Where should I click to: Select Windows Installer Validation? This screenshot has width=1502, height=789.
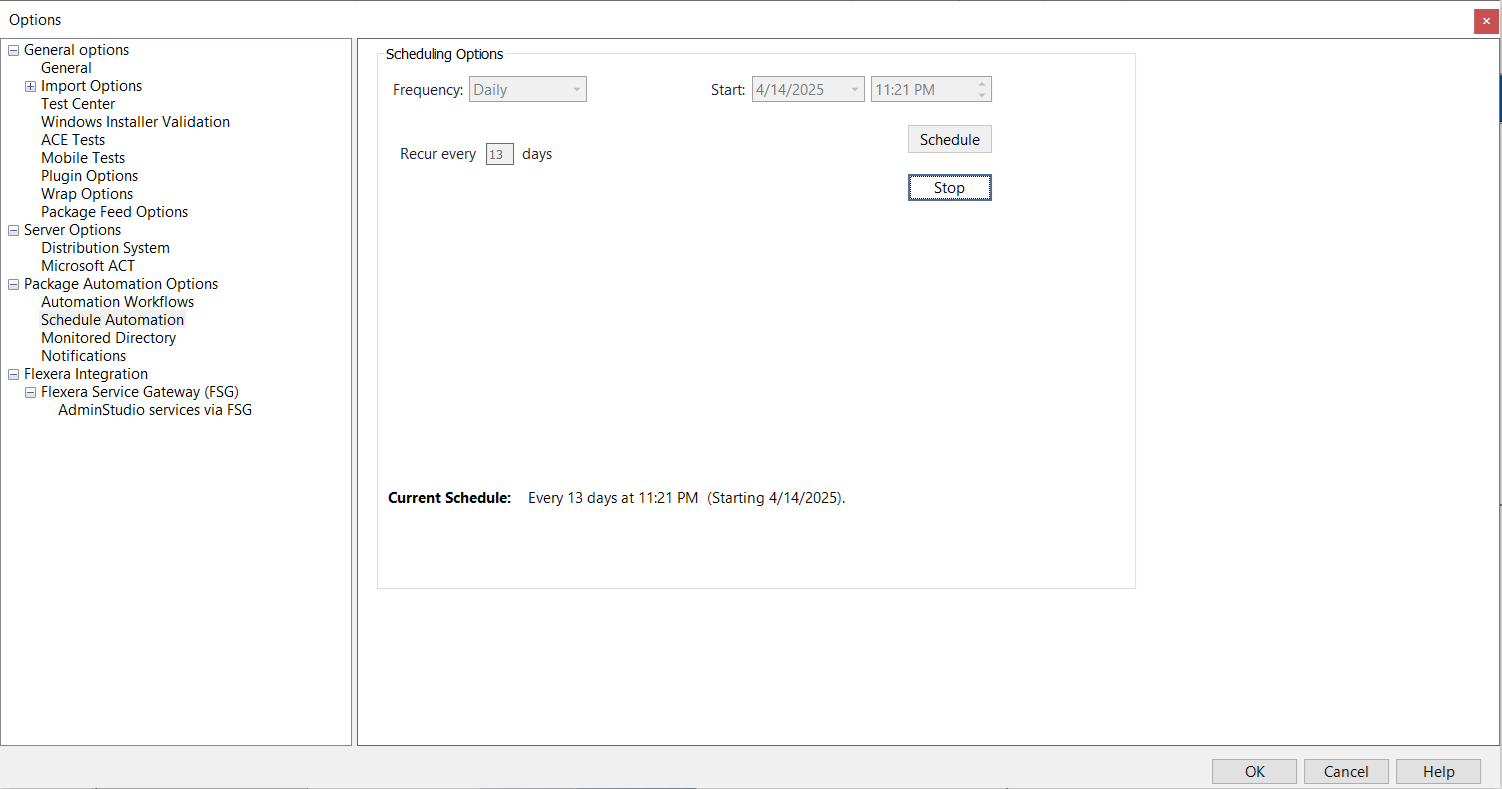[135, 122]
